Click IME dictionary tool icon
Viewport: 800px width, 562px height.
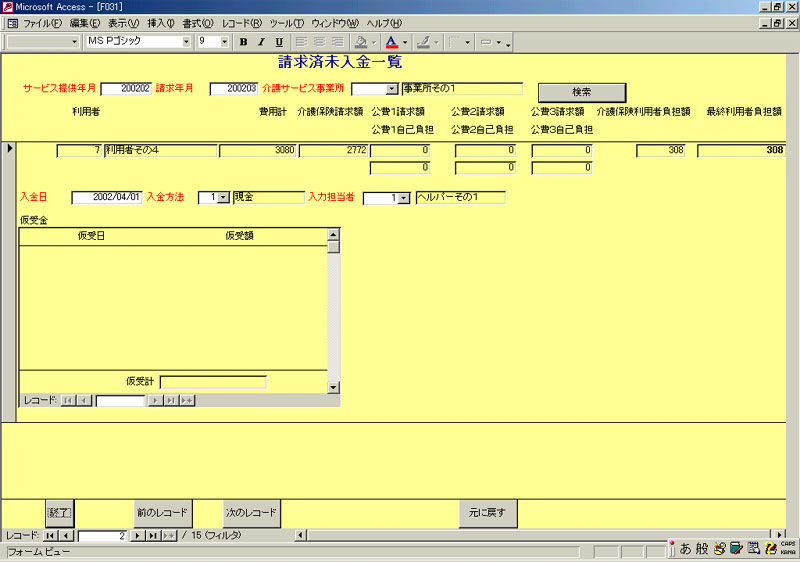tap(736, 549)
